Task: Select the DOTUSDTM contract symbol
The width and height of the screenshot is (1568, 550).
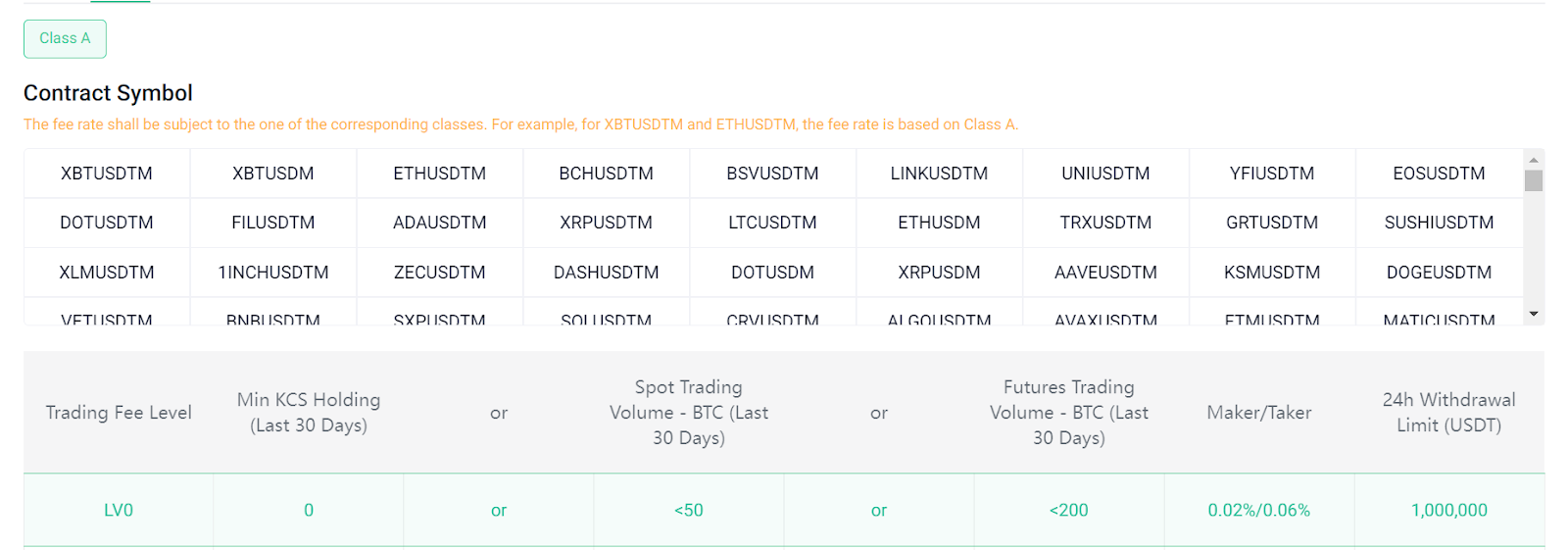Action: point(107,223)
